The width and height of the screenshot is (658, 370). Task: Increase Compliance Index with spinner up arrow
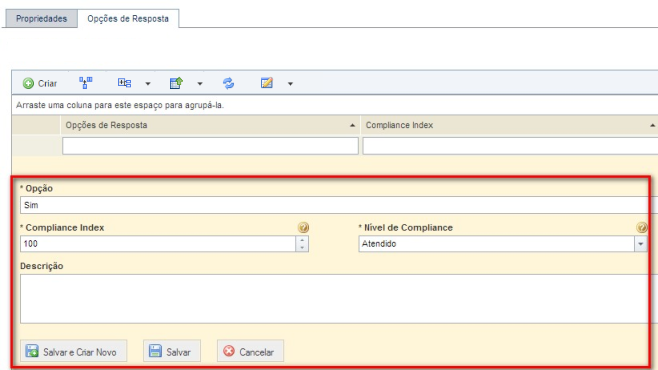tap(302, 240)
